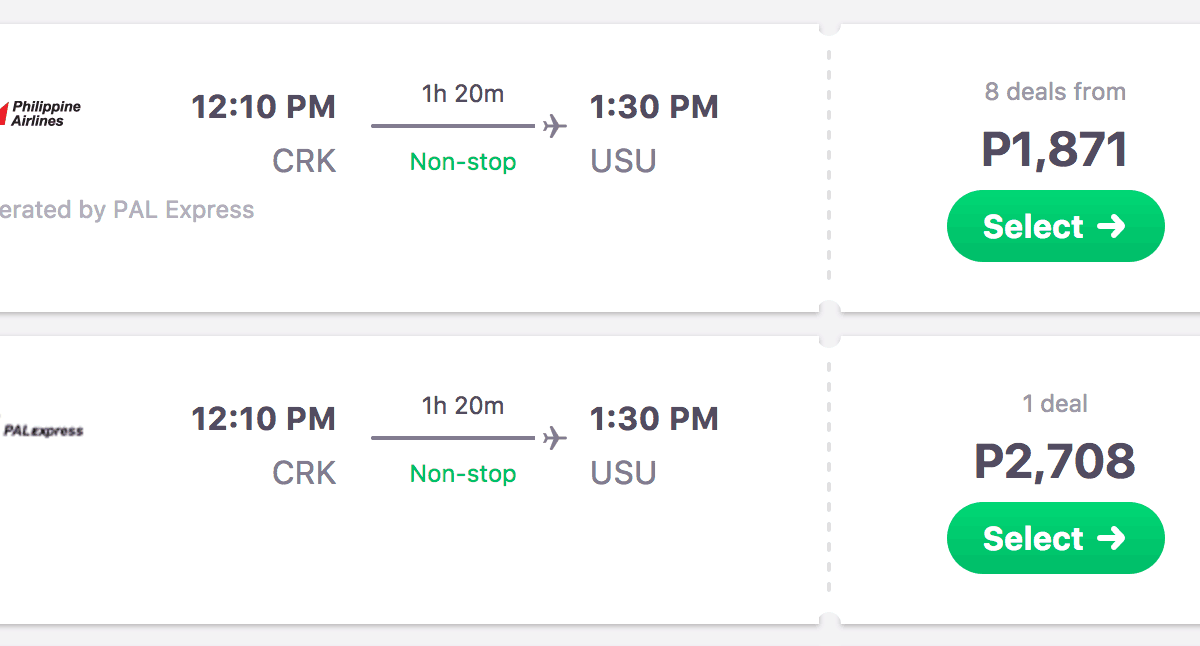
Task: Click the "1 deal" label
Action: 1055,404
